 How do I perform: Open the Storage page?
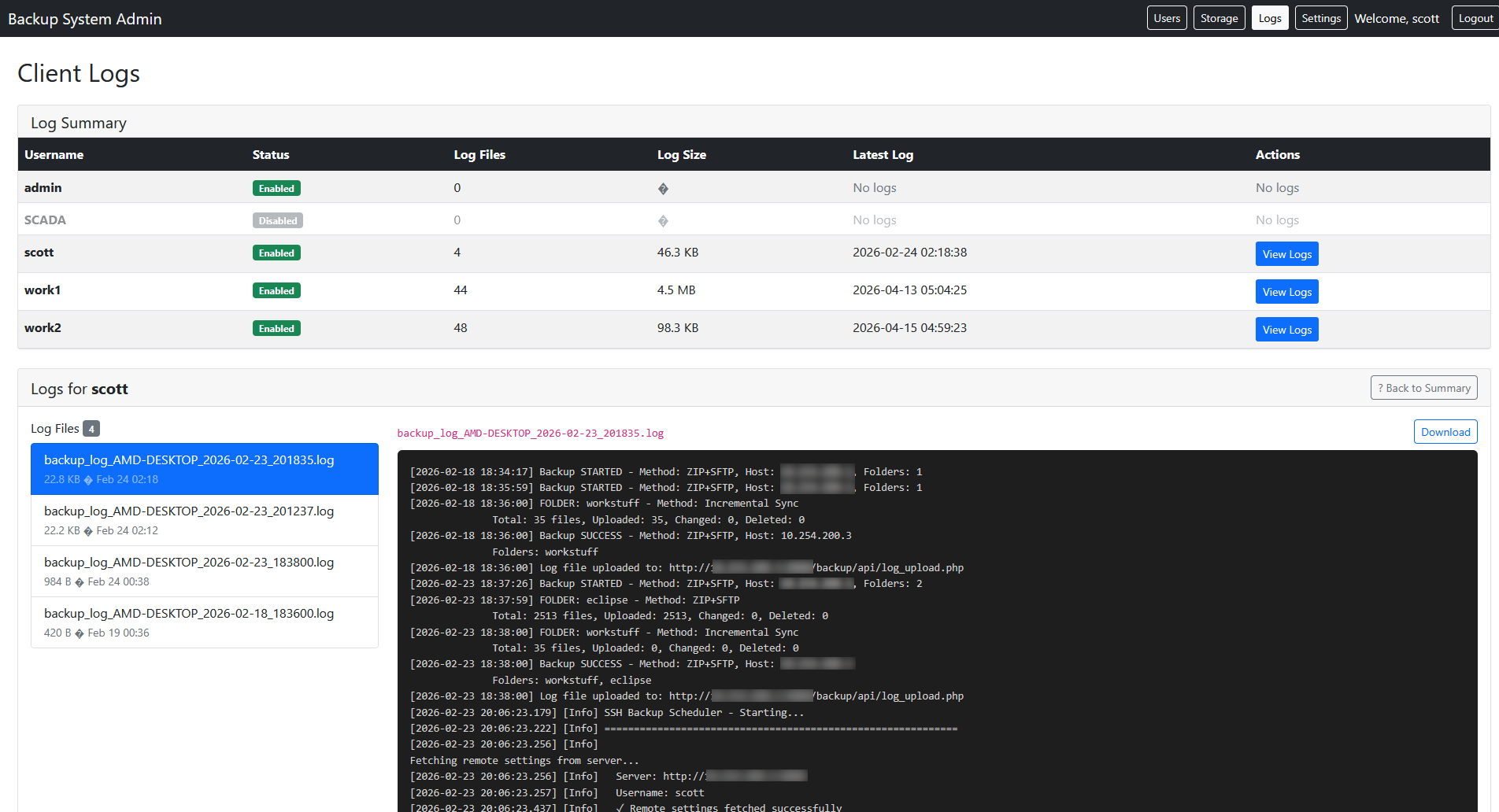[x=1219, y=18]
